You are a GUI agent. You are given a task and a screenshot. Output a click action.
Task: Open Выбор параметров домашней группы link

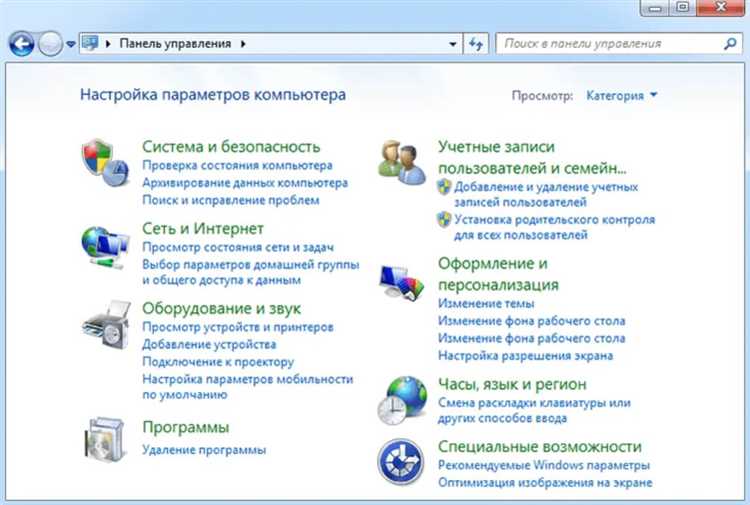click(x=251, y=272)
